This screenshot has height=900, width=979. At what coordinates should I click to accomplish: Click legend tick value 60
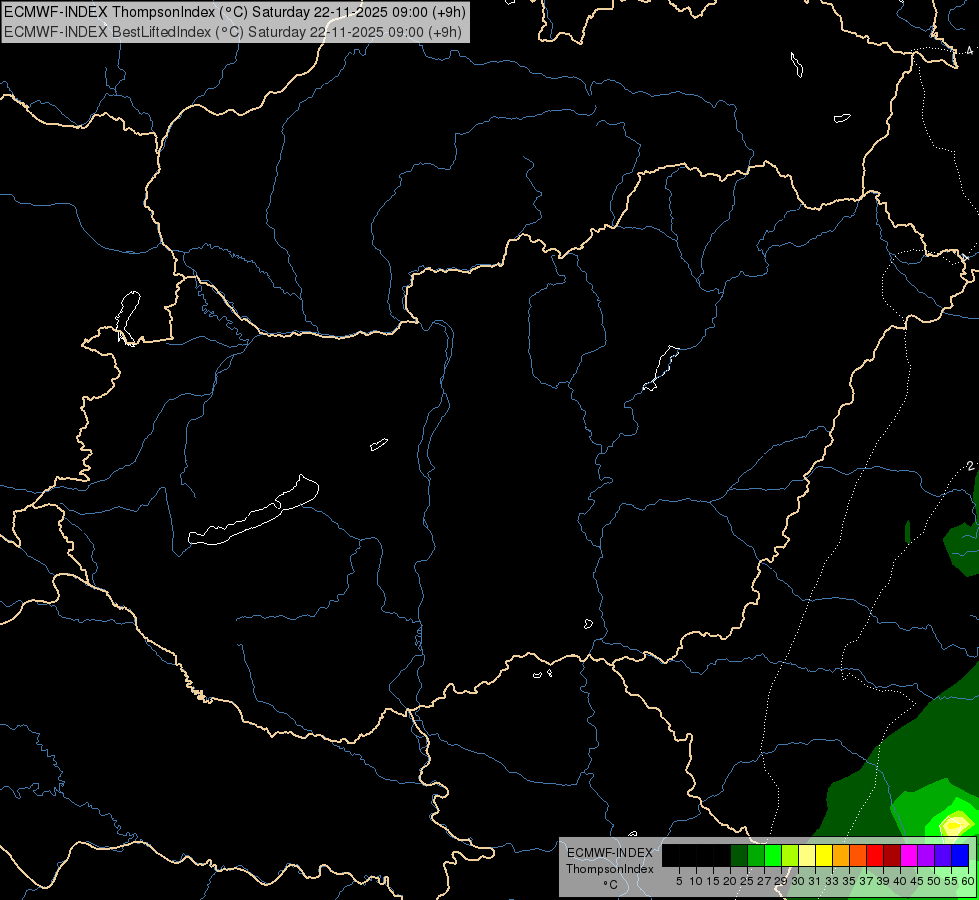point(968,881)
